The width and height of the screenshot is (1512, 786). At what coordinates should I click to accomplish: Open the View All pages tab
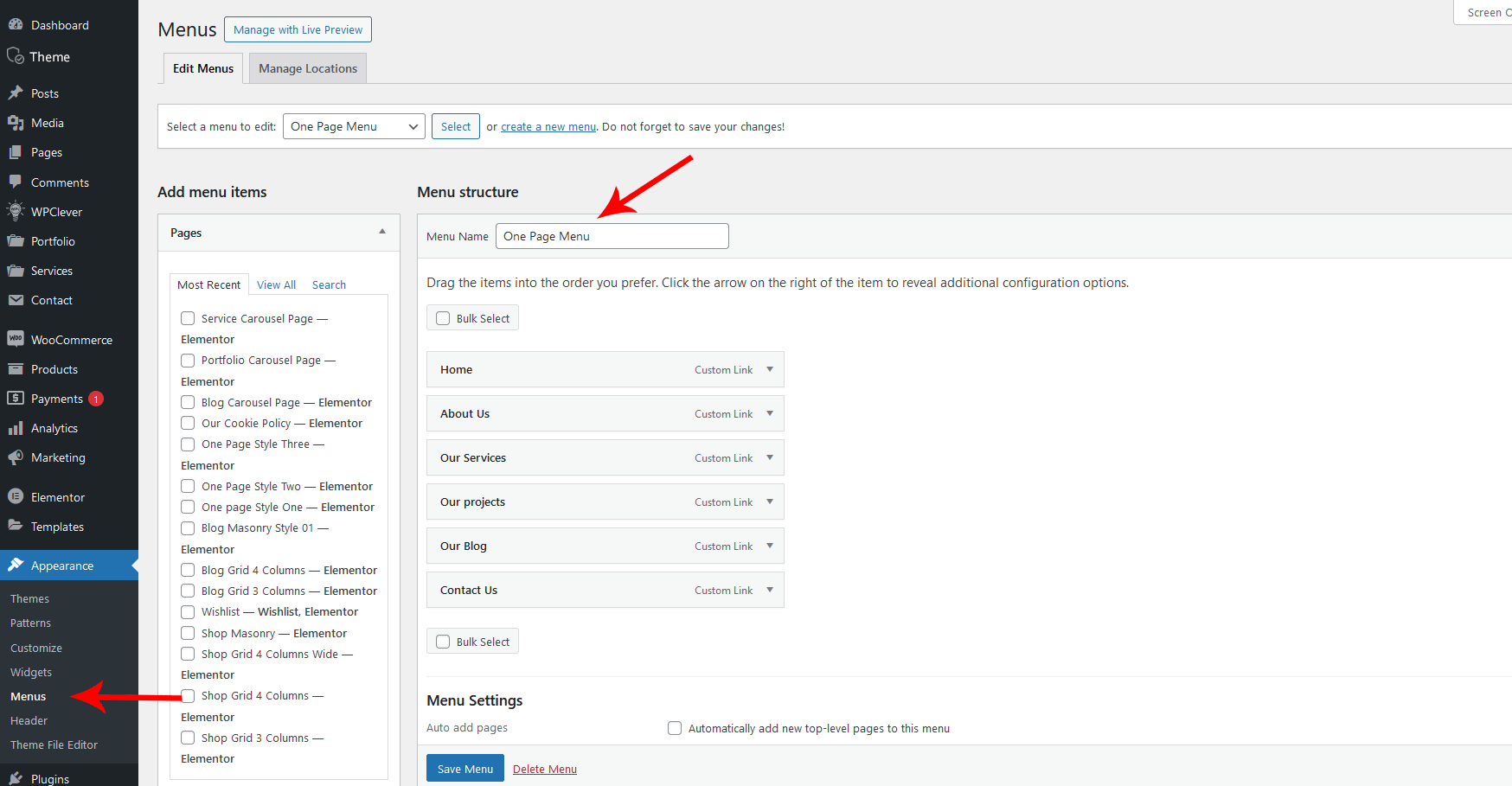pos(276,284)
